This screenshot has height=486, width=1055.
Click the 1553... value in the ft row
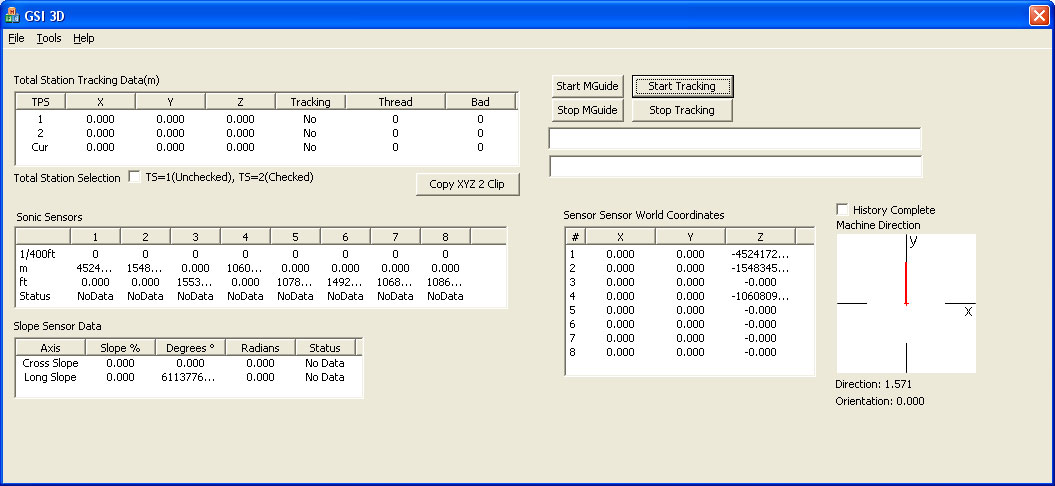(x=195, y=282)
